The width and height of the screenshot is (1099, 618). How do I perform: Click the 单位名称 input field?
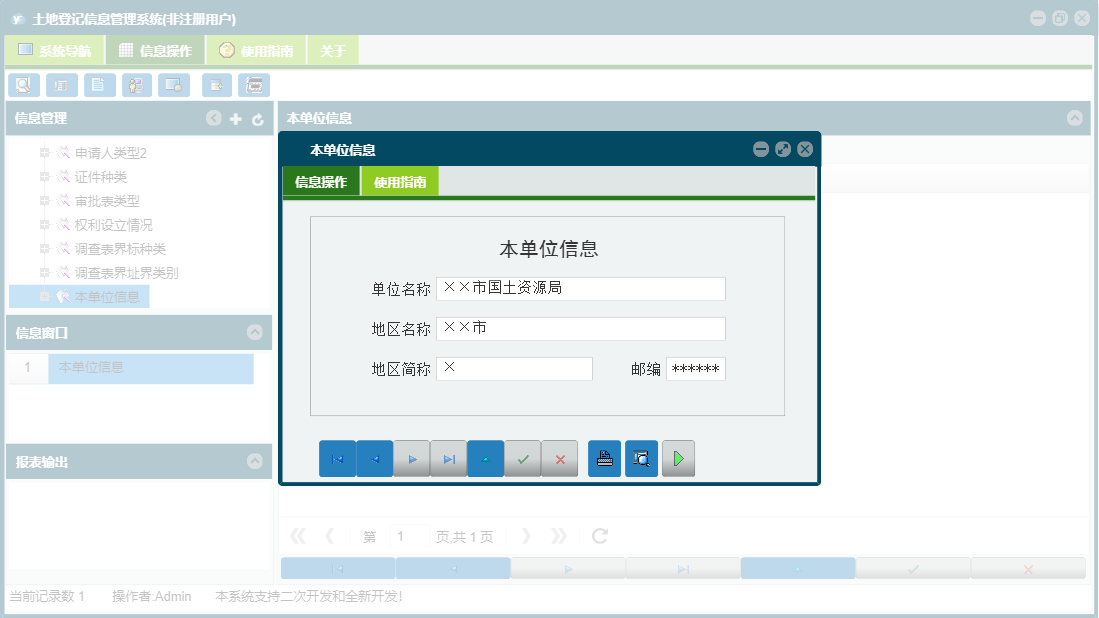point(580,289)
